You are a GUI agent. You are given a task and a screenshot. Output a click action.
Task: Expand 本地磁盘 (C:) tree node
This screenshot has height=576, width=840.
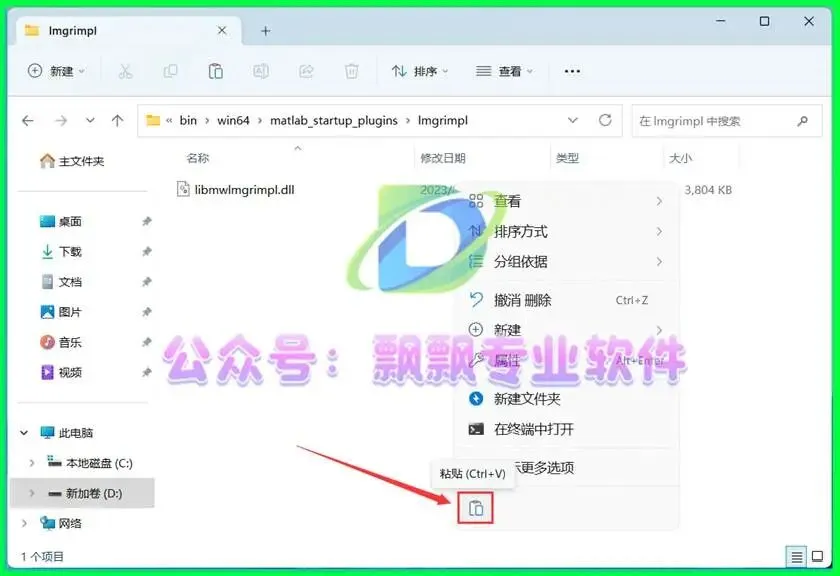[32, 463]
